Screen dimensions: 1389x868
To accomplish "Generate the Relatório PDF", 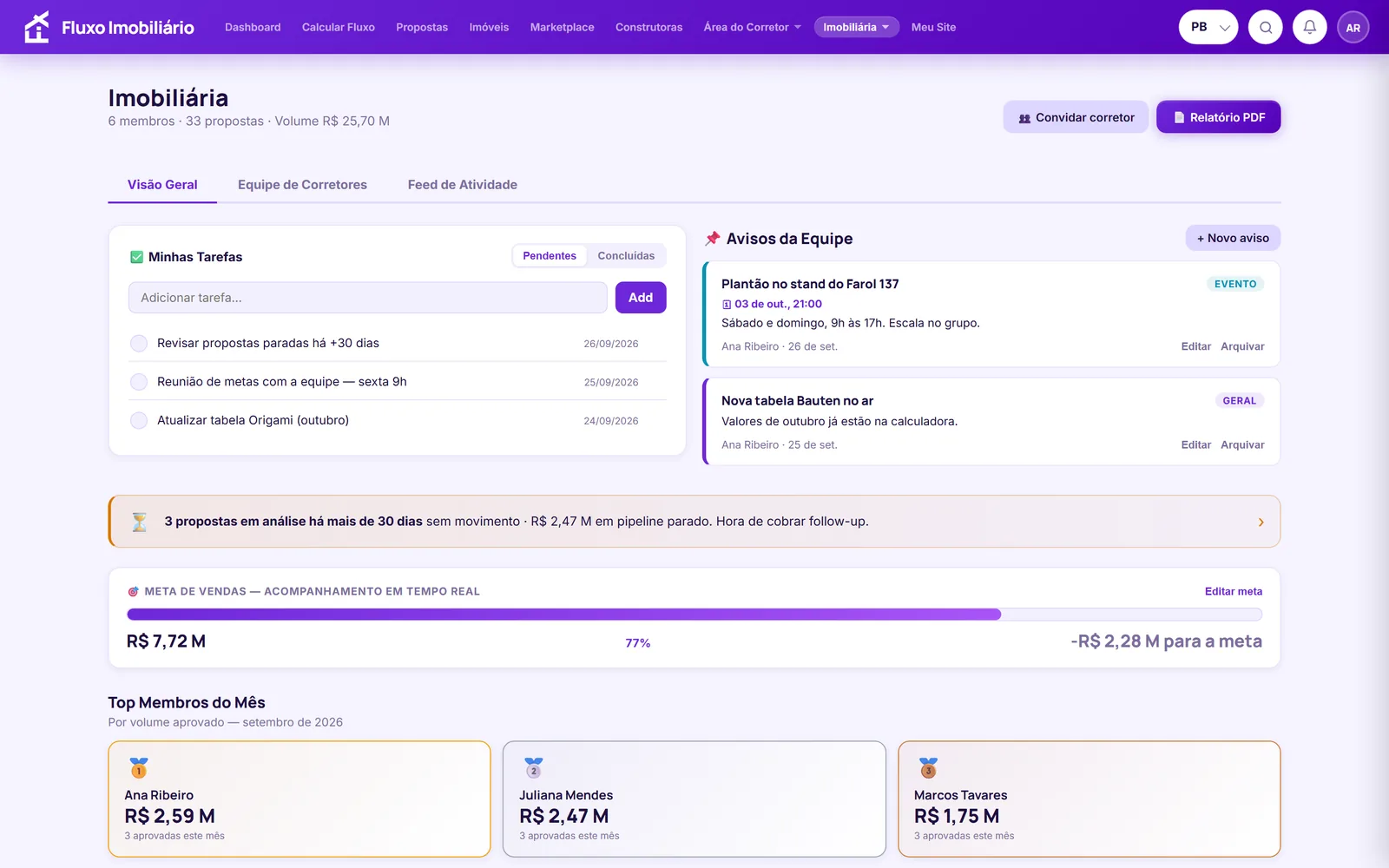I will pyautogui.click(x=1219, y=117).
